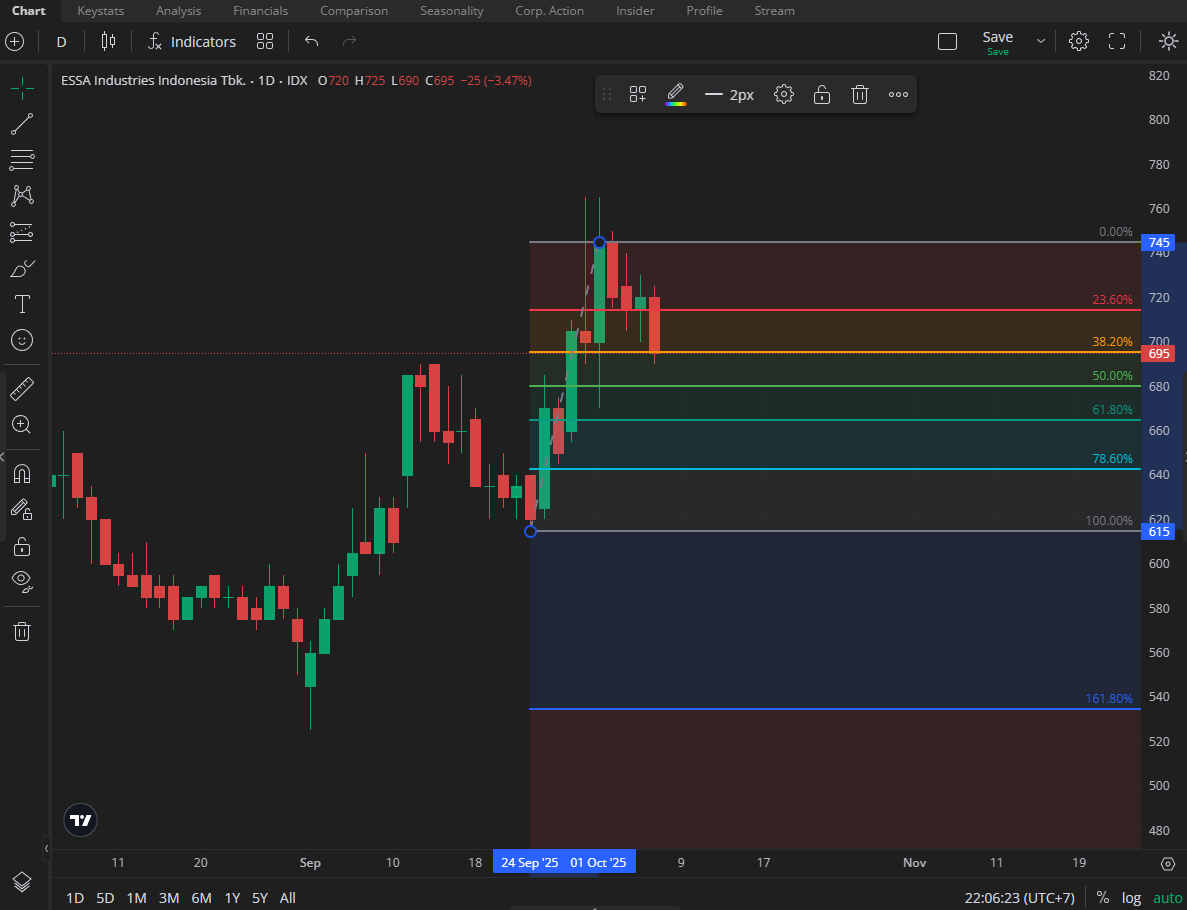The image size is (1187, 910).
Task: Delete the selected Fibonacci drawing
Action: (859, 95)
